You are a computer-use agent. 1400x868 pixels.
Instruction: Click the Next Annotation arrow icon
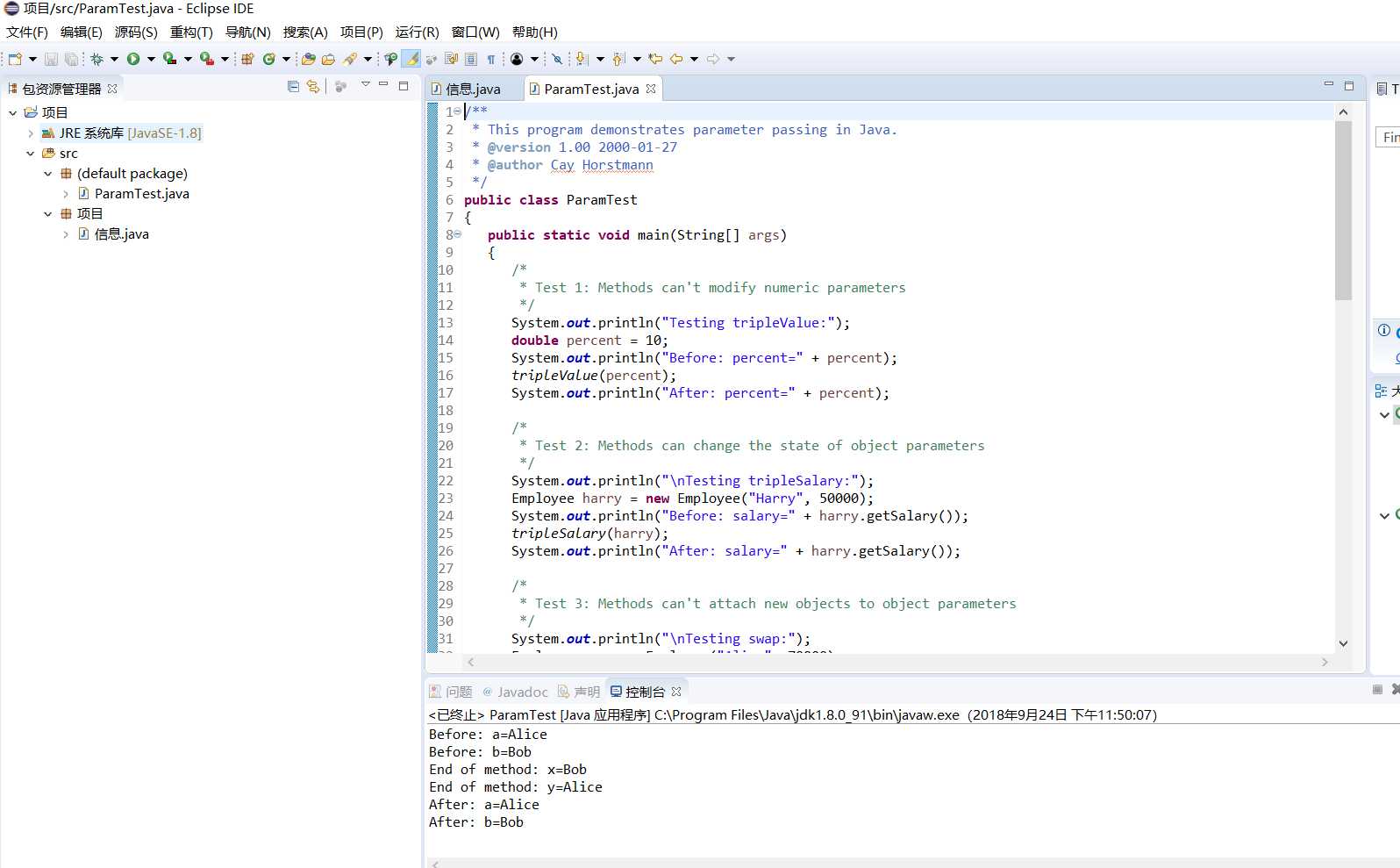pyautogui.click(x=581, y=59)
